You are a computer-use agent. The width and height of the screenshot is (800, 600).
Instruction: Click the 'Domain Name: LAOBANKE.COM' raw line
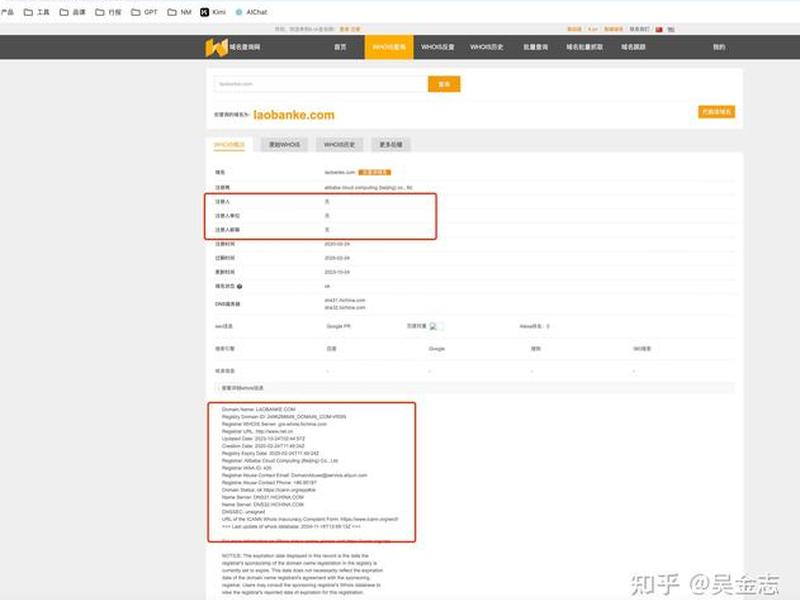(x=259, y=410)
